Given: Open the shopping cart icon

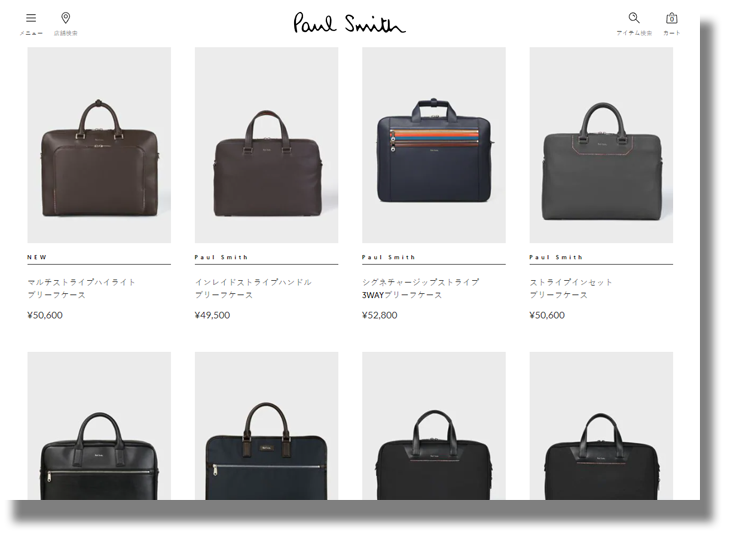Looking at the screenshot, I should pos(672,18).
